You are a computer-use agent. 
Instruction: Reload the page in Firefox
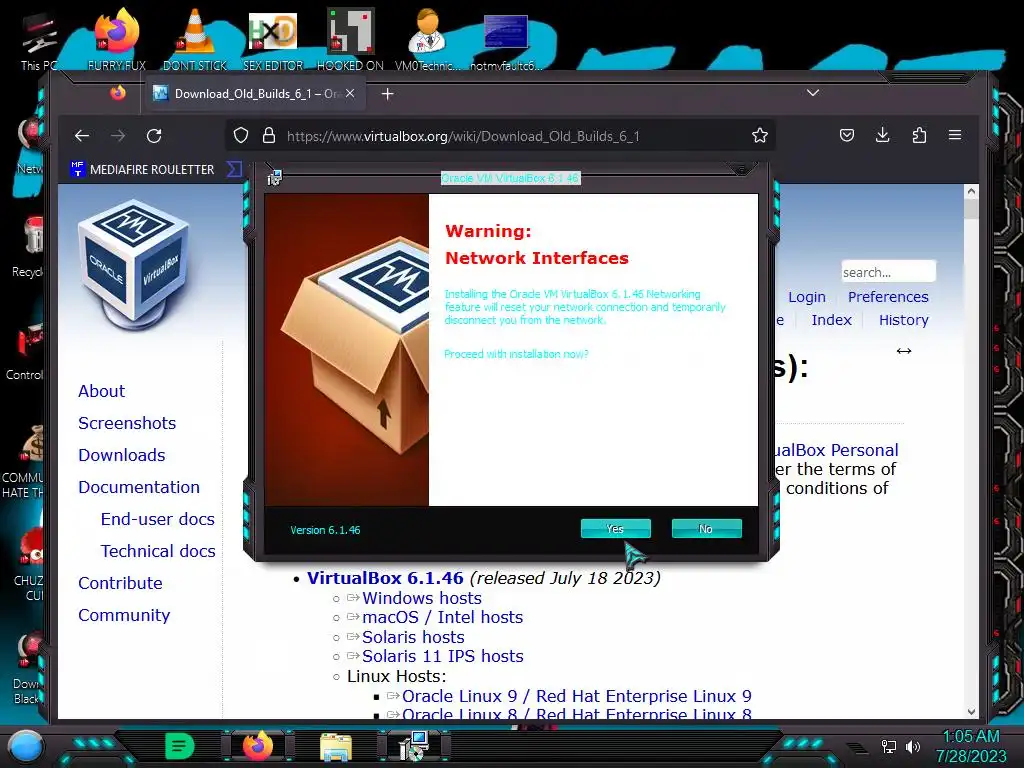point(154,136)
